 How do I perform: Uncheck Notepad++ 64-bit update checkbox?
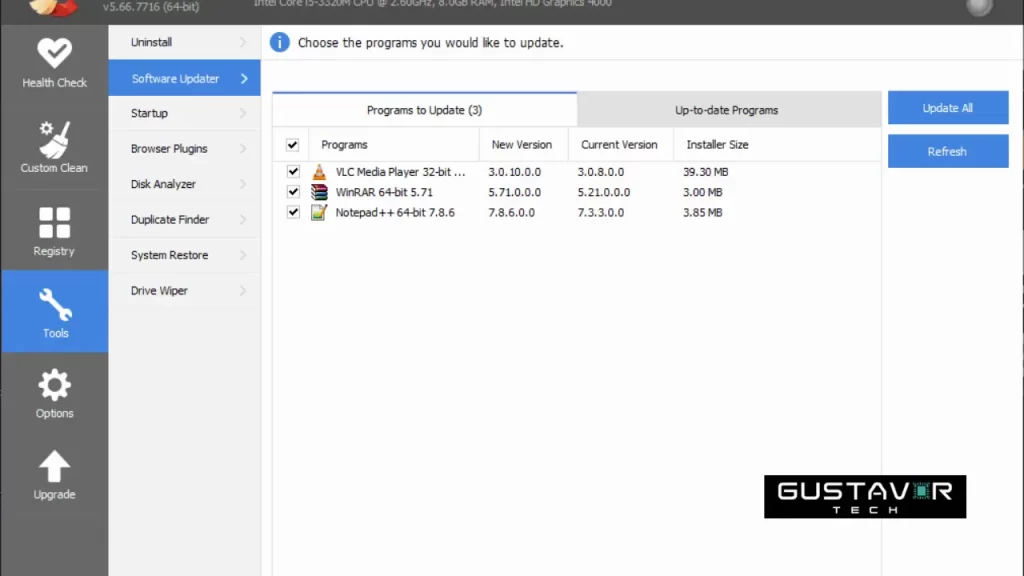point(293,212)
